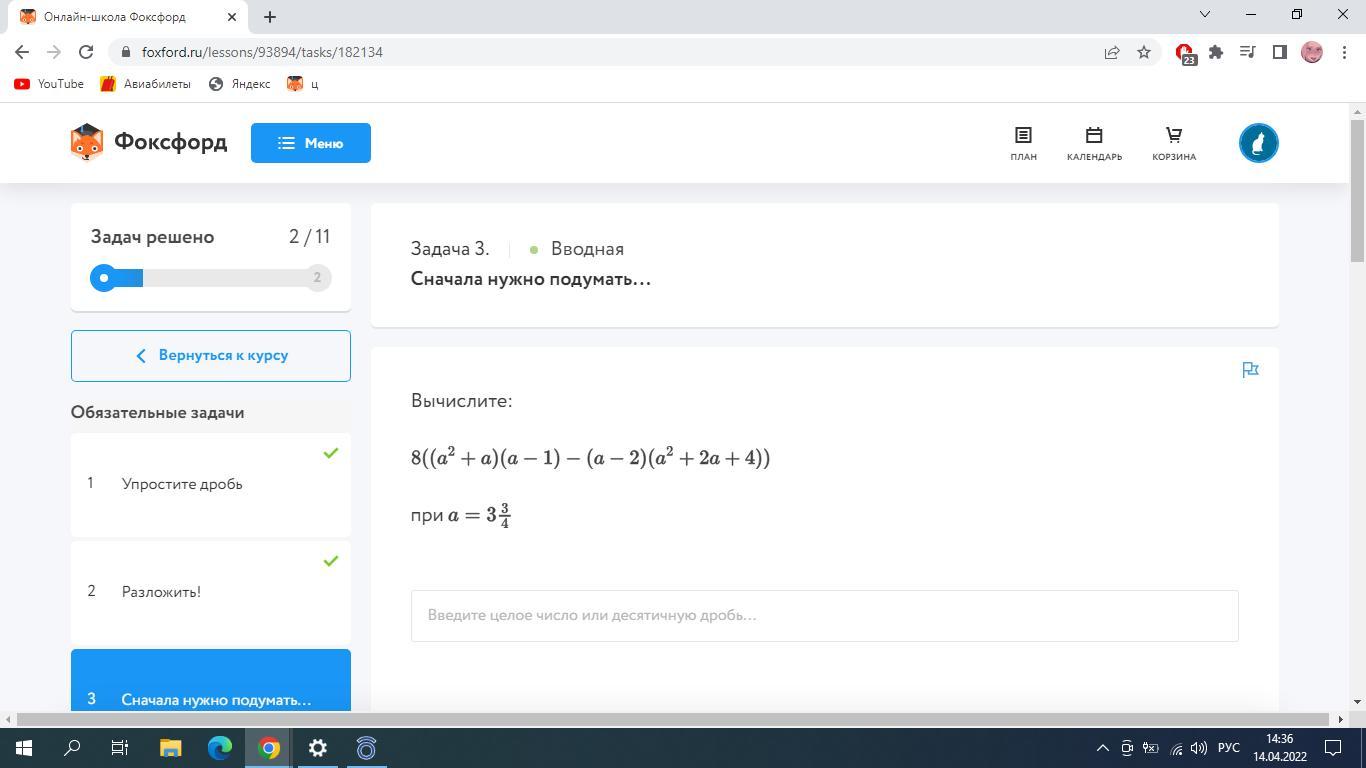The image size is (1366, 768).
Task: Open the ц bookmark
Action: coord(303,84)
